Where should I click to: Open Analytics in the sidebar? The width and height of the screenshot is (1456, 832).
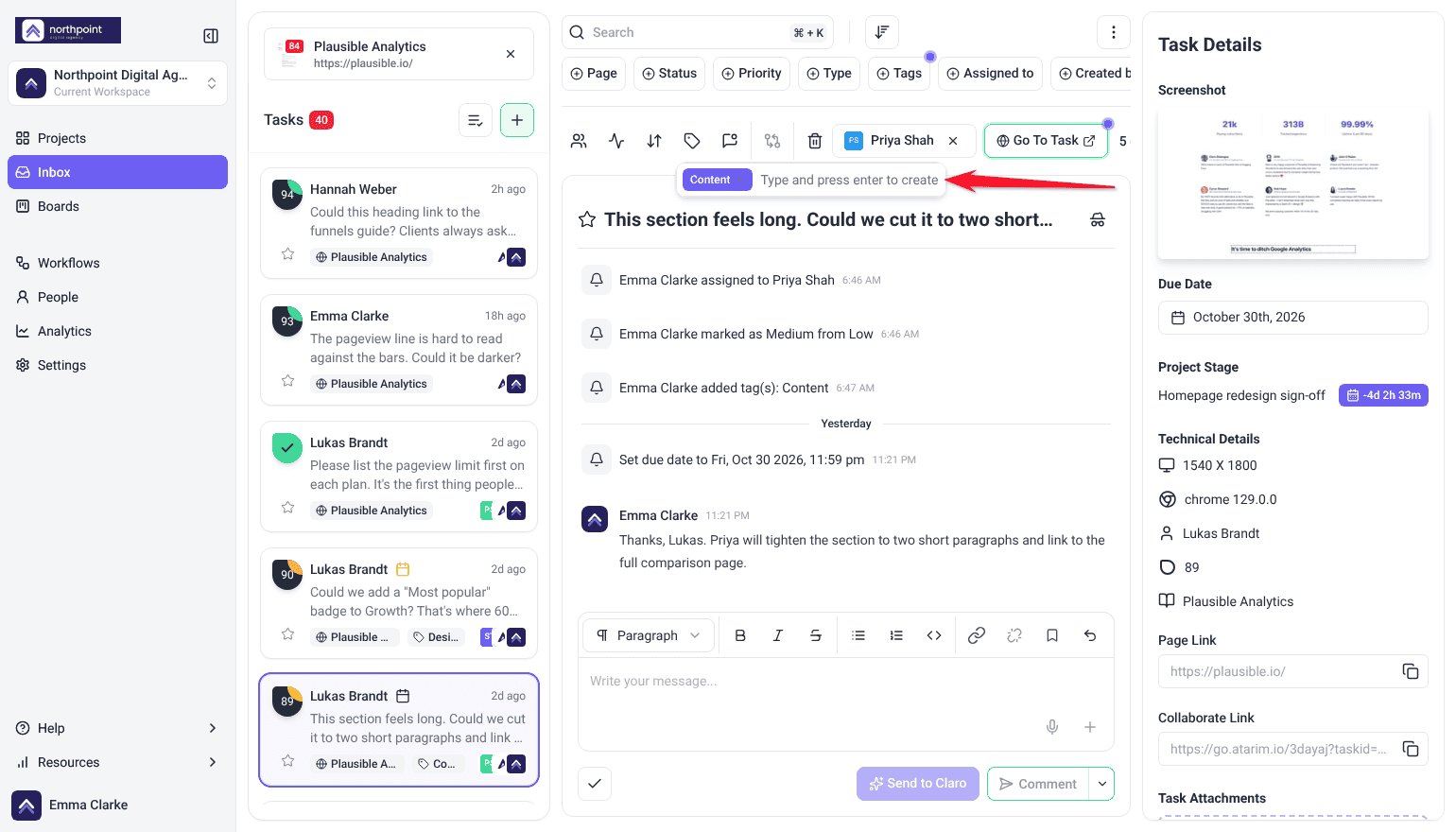pyautogui.click(x=117, y=331)
